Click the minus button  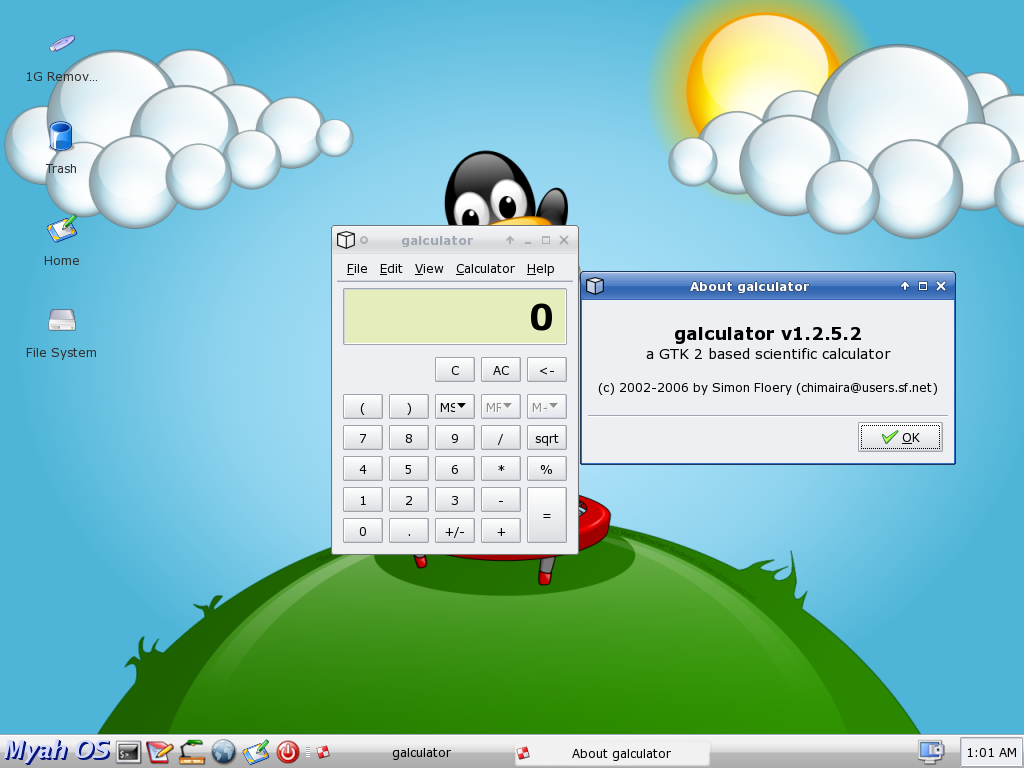(500, 500)
